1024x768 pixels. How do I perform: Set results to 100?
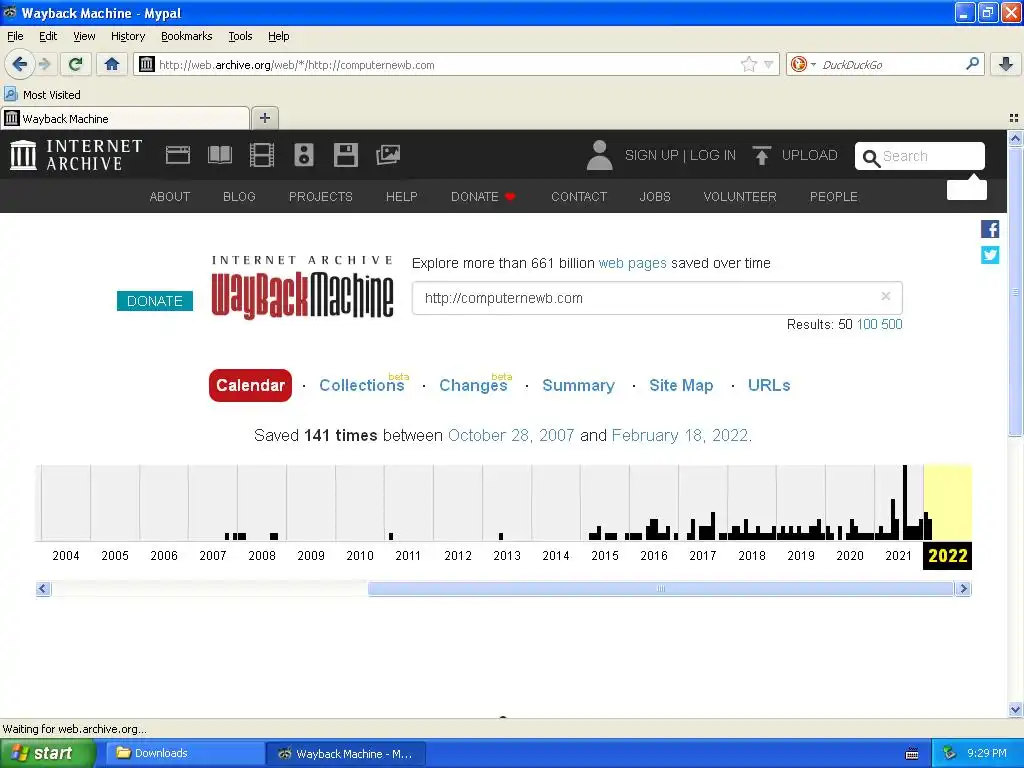coord(867,325)
